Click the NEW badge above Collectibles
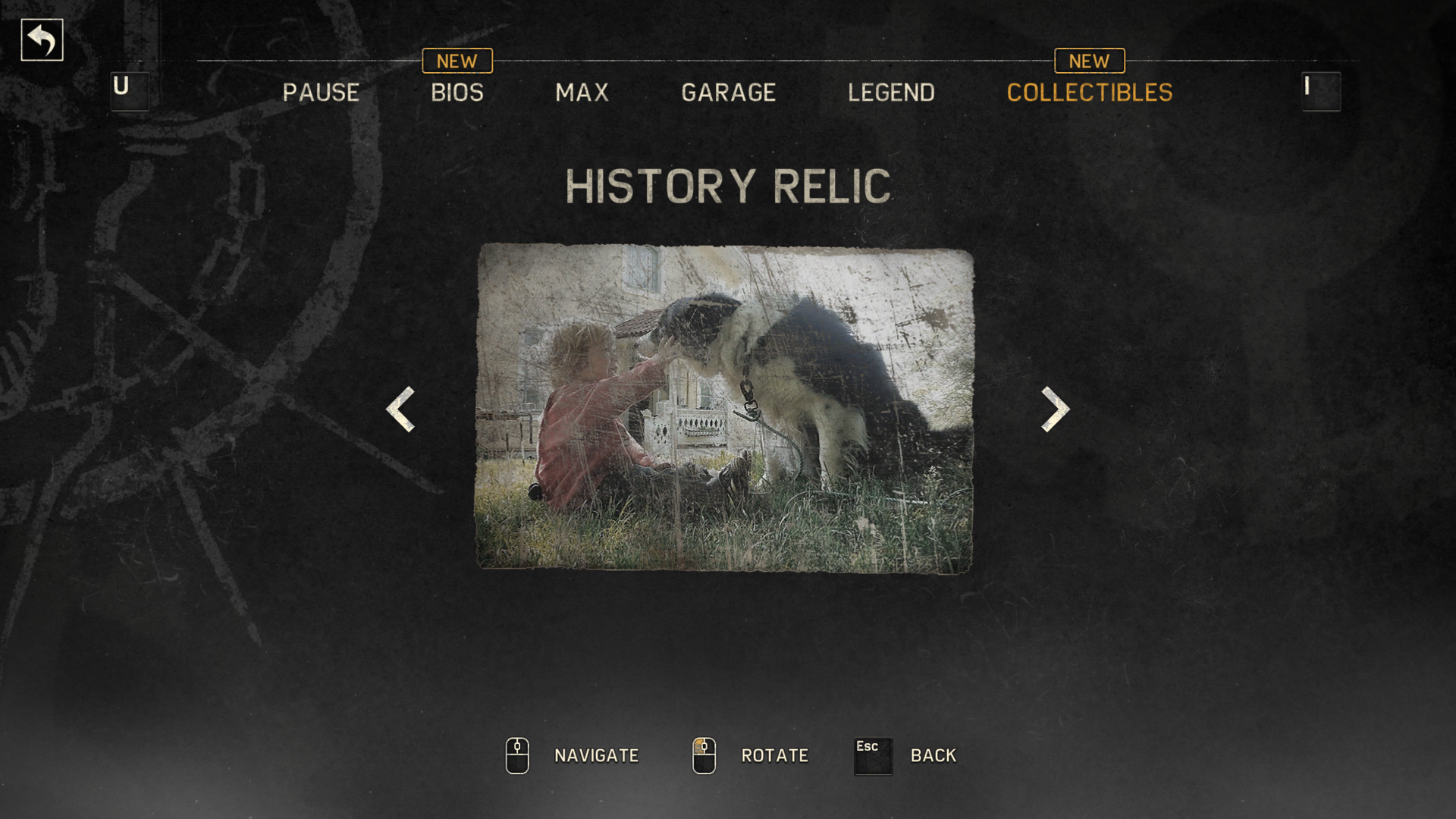The image size is (1456, 819). (1090, 61)
